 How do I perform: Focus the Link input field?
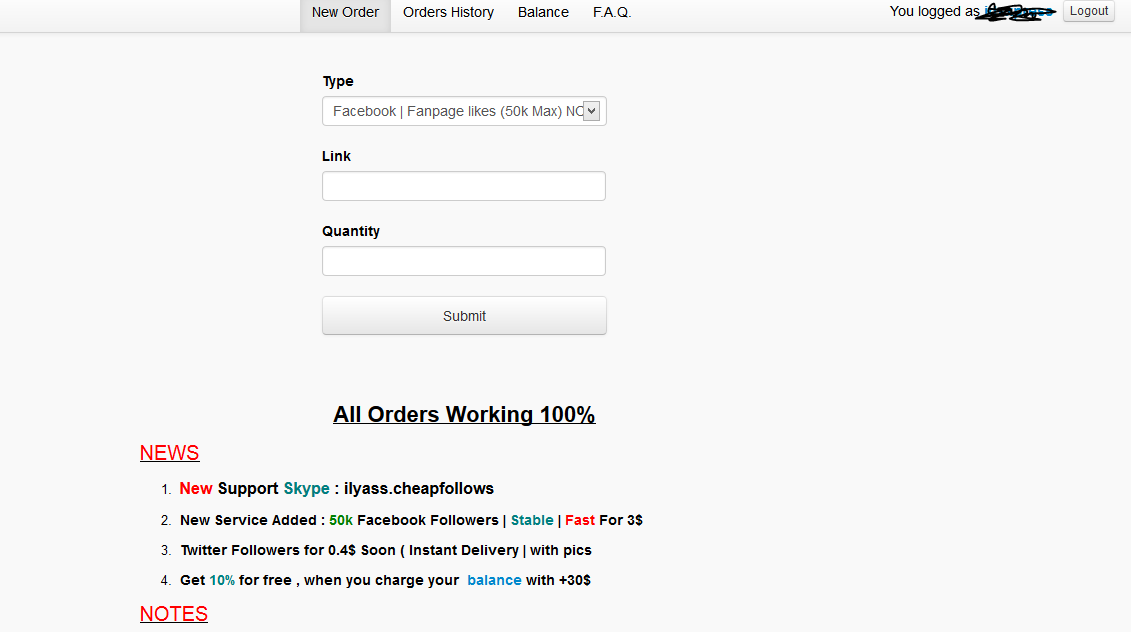click(x=464, y=186)
